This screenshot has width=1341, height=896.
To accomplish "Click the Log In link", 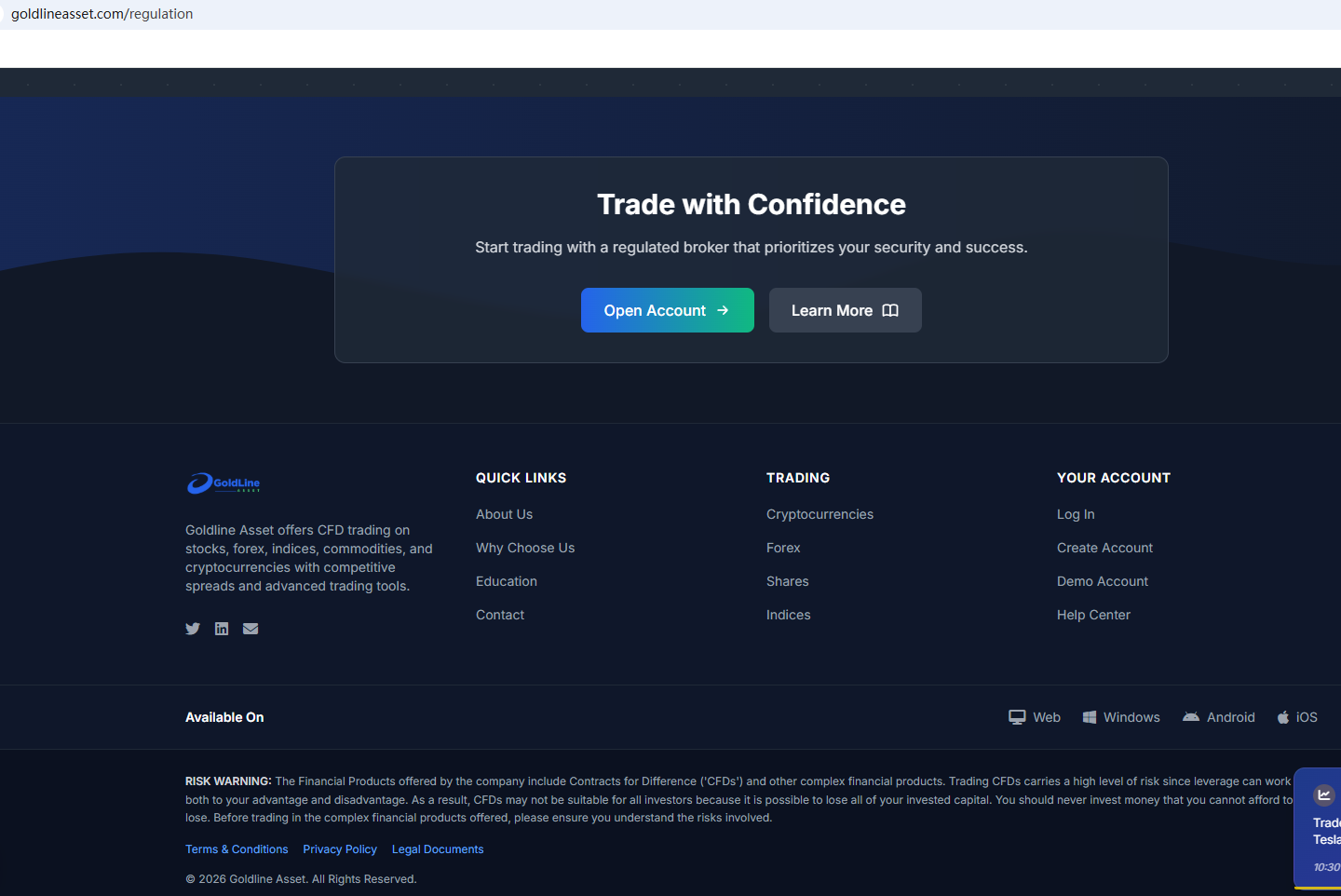I will pyautogui.click(x=1076, y=514).
